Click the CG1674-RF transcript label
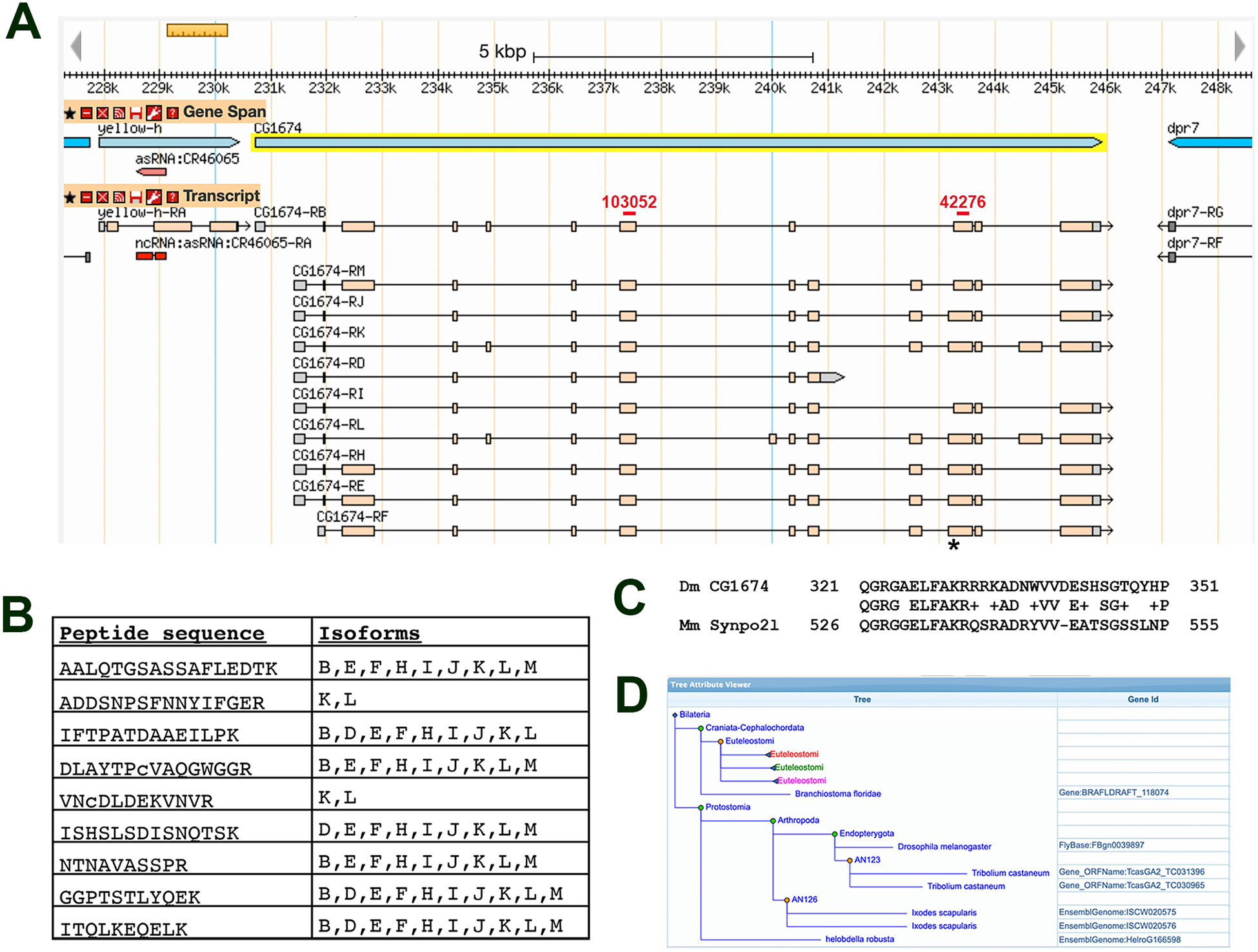The image size is (1258, 952). 352,517
